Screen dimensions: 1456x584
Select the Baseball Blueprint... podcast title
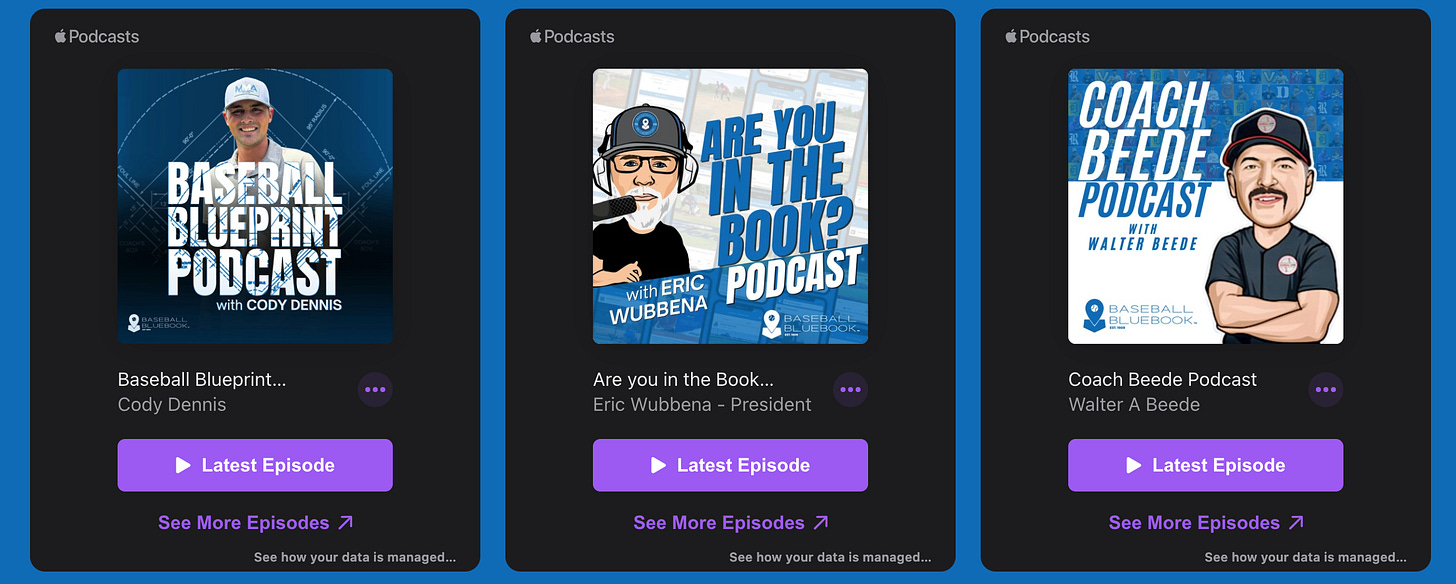(202, 380)
